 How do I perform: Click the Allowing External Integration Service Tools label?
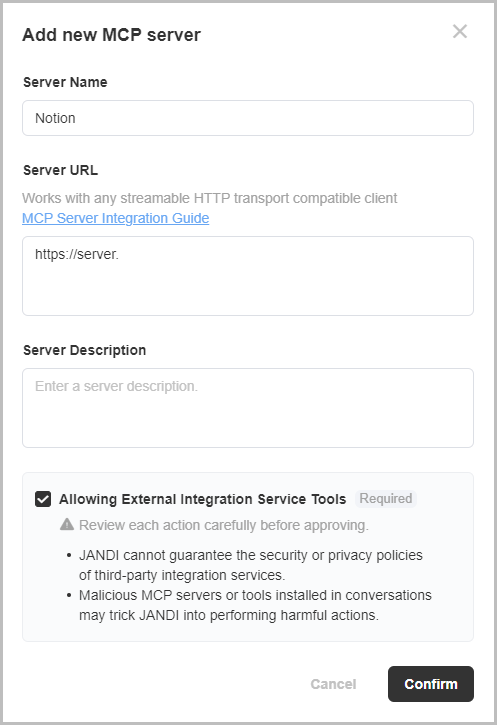[202, 499]
